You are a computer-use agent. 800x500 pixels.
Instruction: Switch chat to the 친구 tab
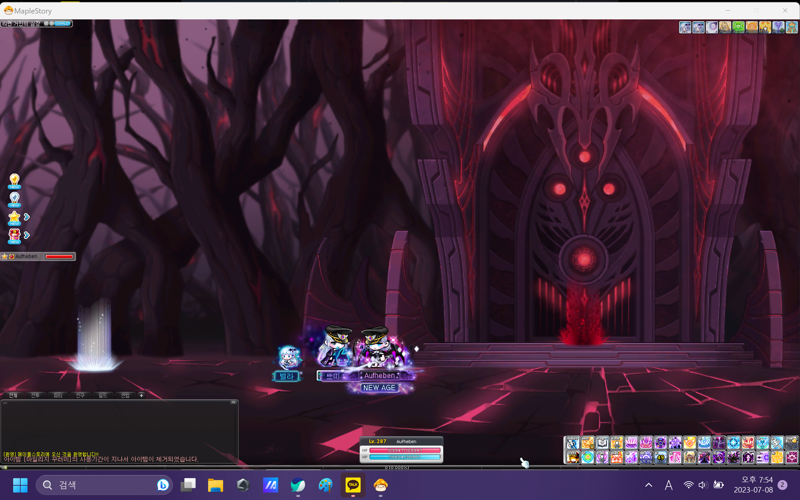click(80, 395)
